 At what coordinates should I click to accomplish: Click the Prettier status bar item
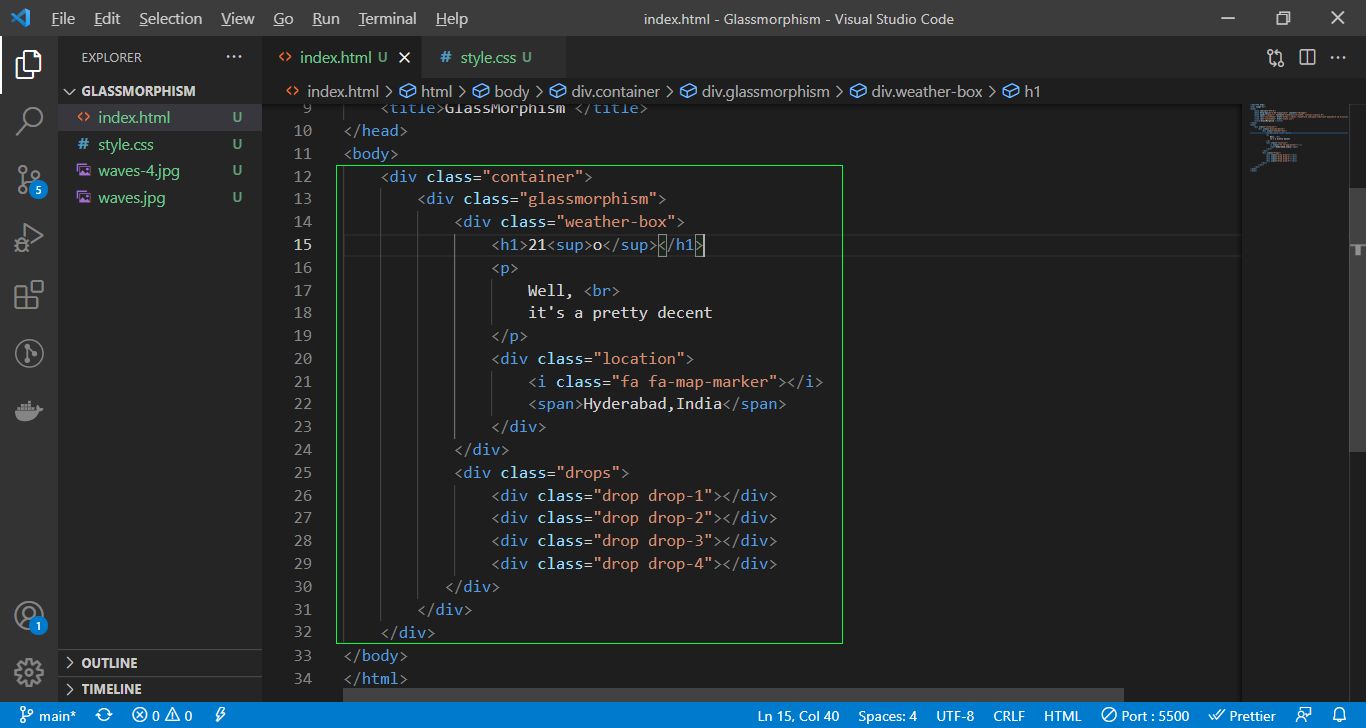click(1242, 716)
